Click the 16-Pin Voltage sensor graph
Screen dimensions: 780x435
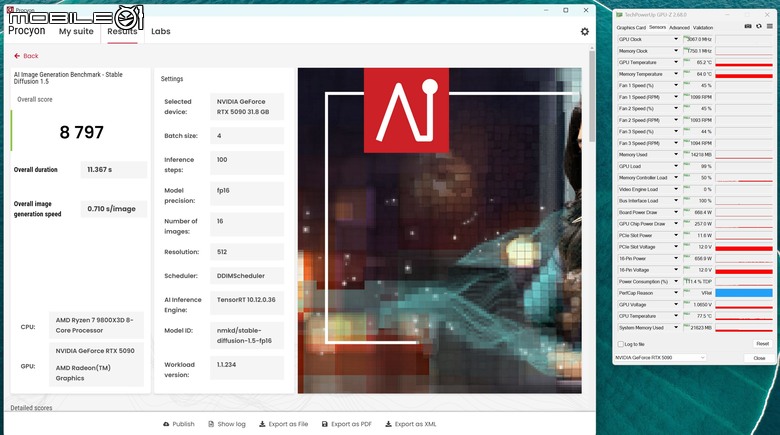[744, 270]
